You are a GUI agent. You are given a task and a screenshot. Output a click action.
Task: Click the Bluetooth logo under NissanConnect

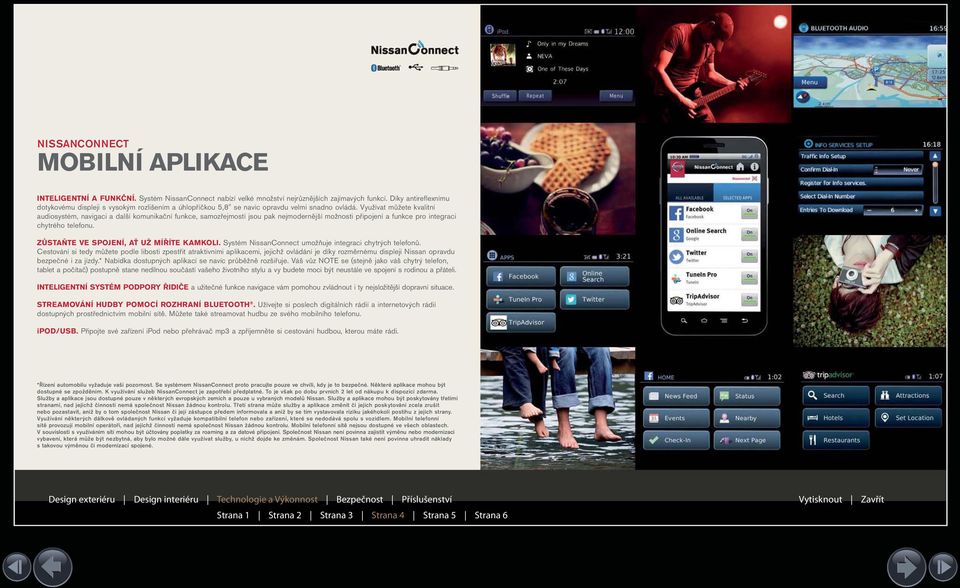coord(386,68)
